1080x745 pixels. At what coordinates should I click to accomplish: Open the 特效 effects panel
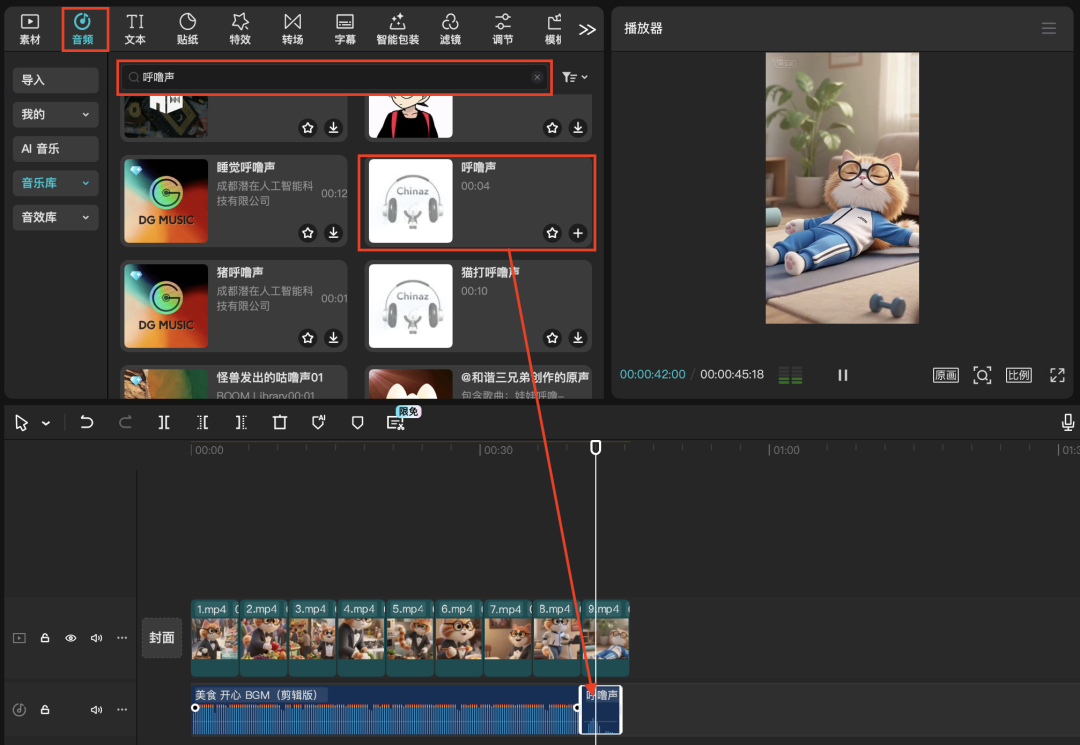240,28
